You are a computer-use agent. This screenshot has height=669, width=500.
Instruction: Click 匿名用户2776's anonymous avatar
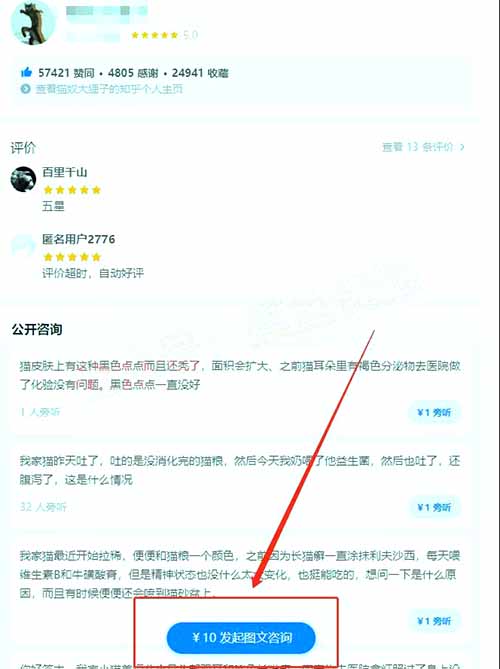coord(23,245)
